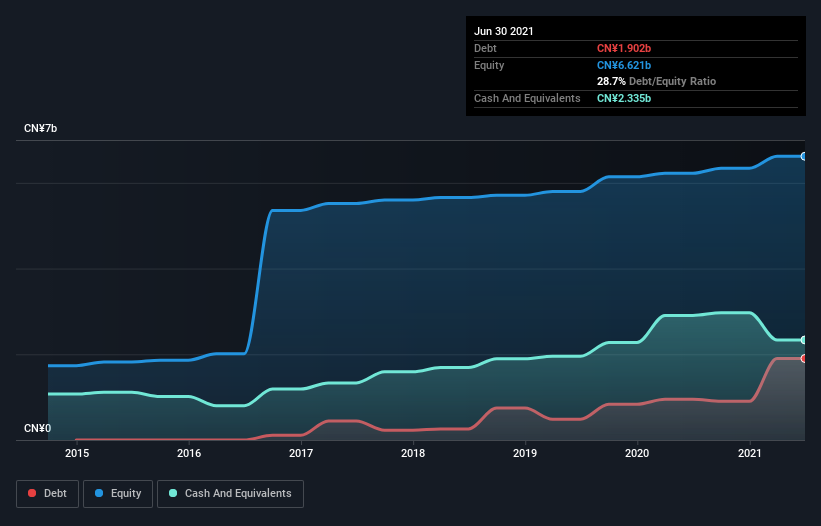Click the teal Cash end-point marker
The image size is (821, 526).
click(x=804, y=340)
